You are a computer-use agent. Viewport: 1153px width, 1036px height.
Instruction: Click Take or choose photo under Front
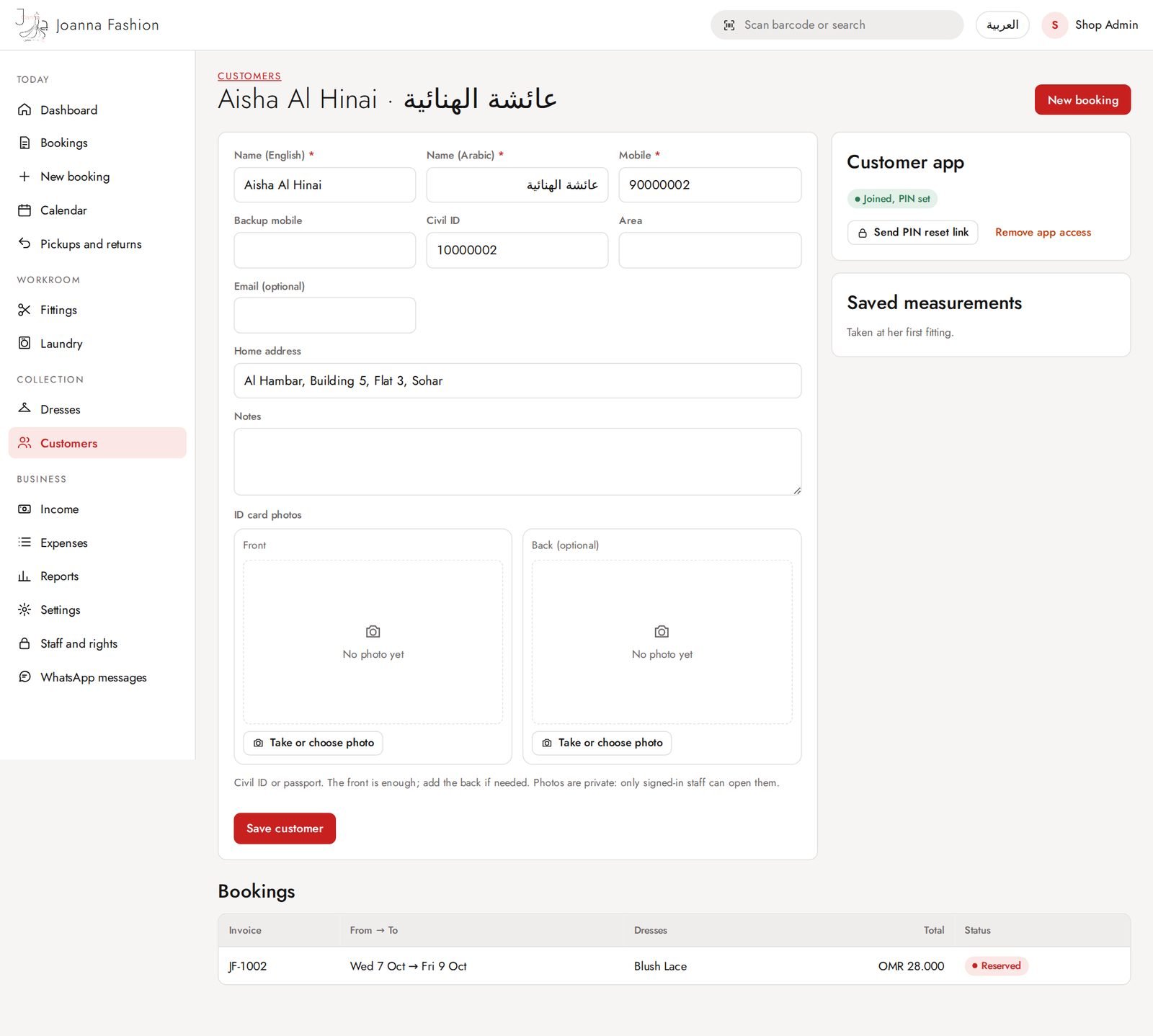pyautogui.click(x=313, y=743)
